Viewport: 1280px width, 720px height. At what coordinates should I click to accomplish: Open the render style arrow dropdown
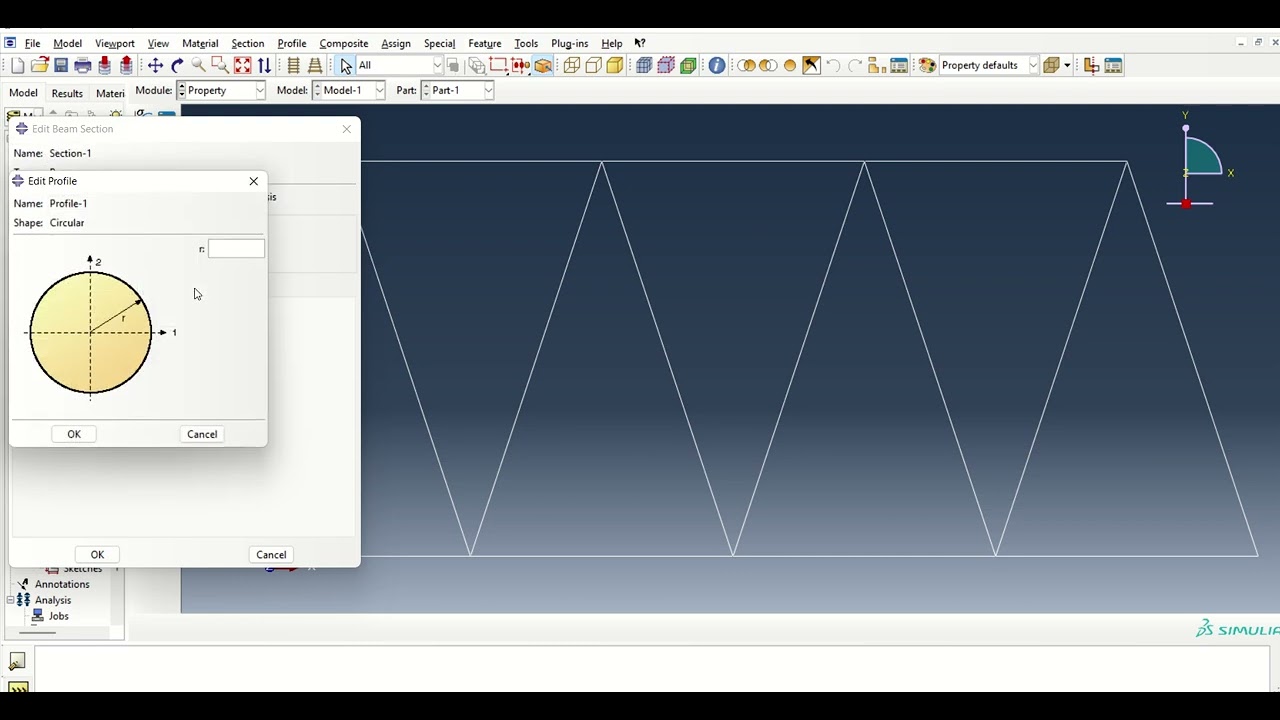pos(1067,66)
